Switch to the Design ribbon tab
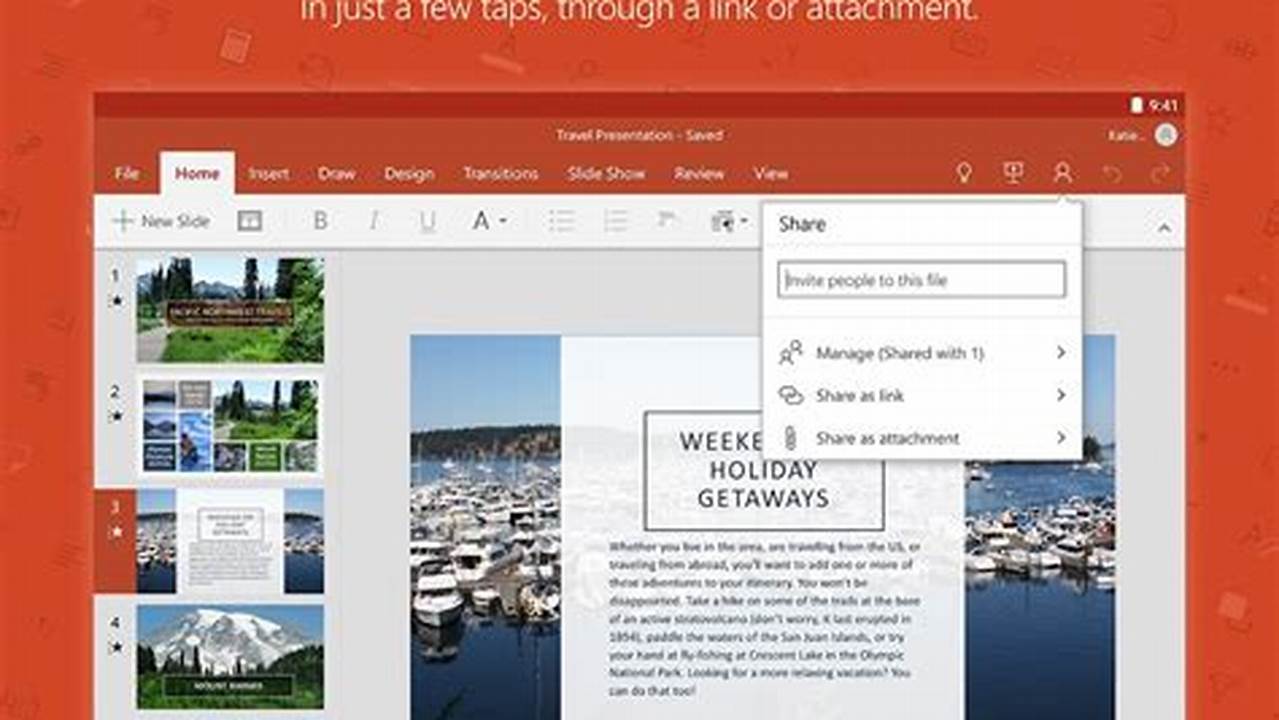1279x720 pixels. [x=410, y=173]
